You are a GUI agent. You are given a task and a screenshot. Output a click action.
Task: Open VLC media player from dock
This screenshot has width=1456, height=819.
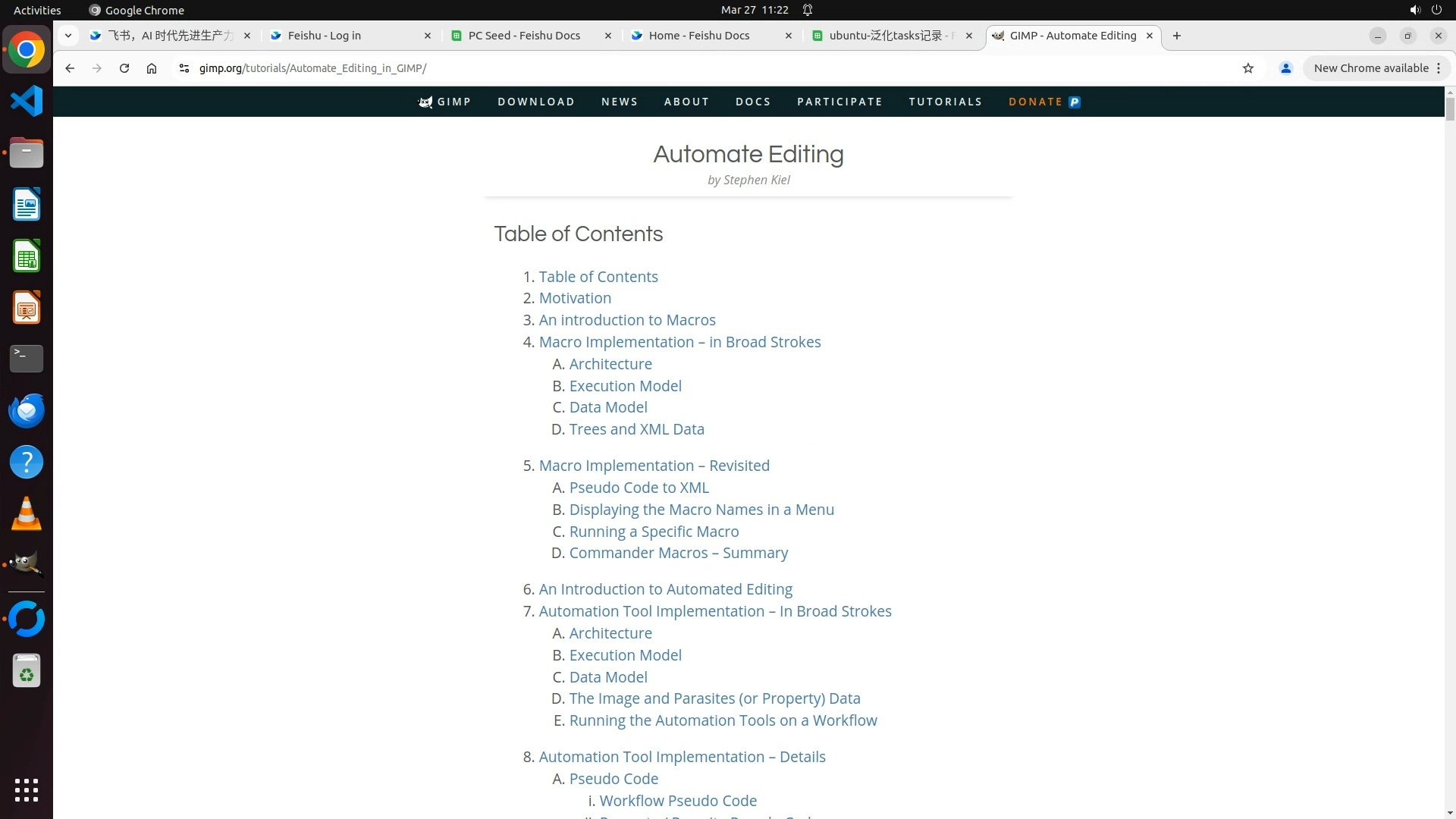pos(27,513)
